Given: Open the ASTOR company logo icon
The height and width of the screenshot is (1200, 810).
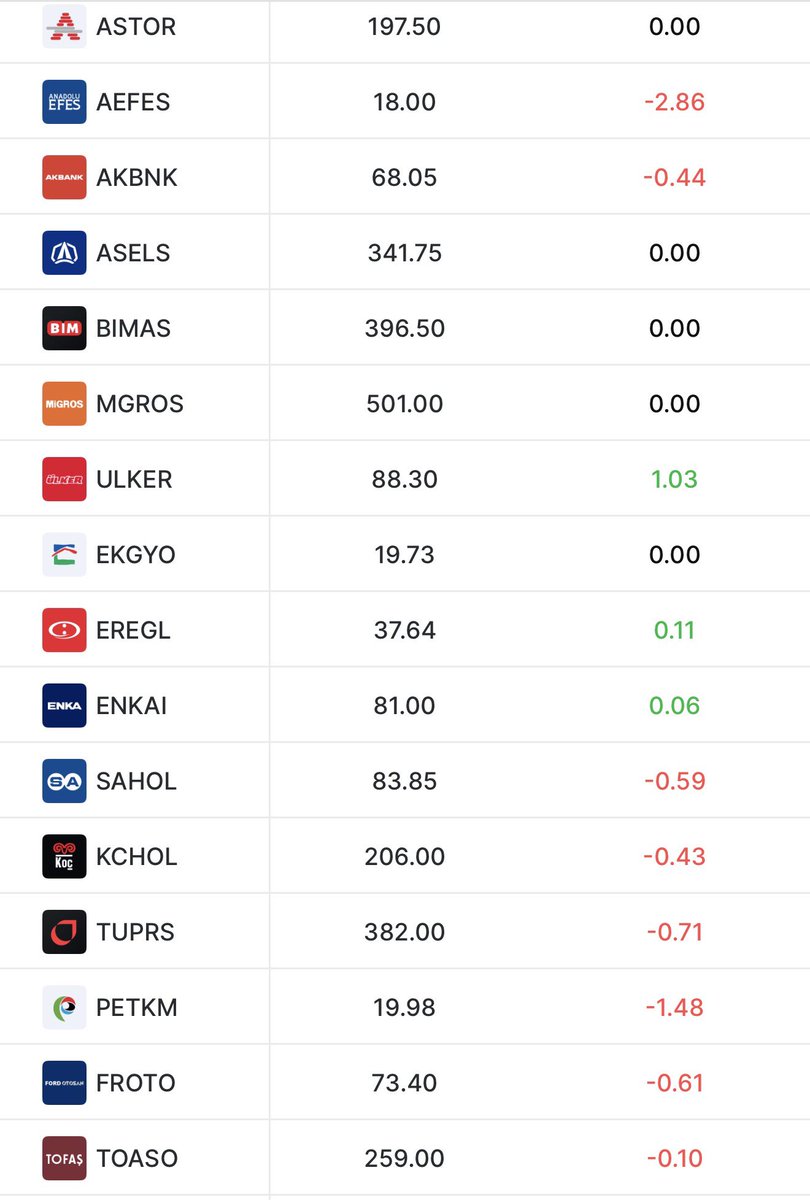Looking at the screenshot, I should 64,26.
